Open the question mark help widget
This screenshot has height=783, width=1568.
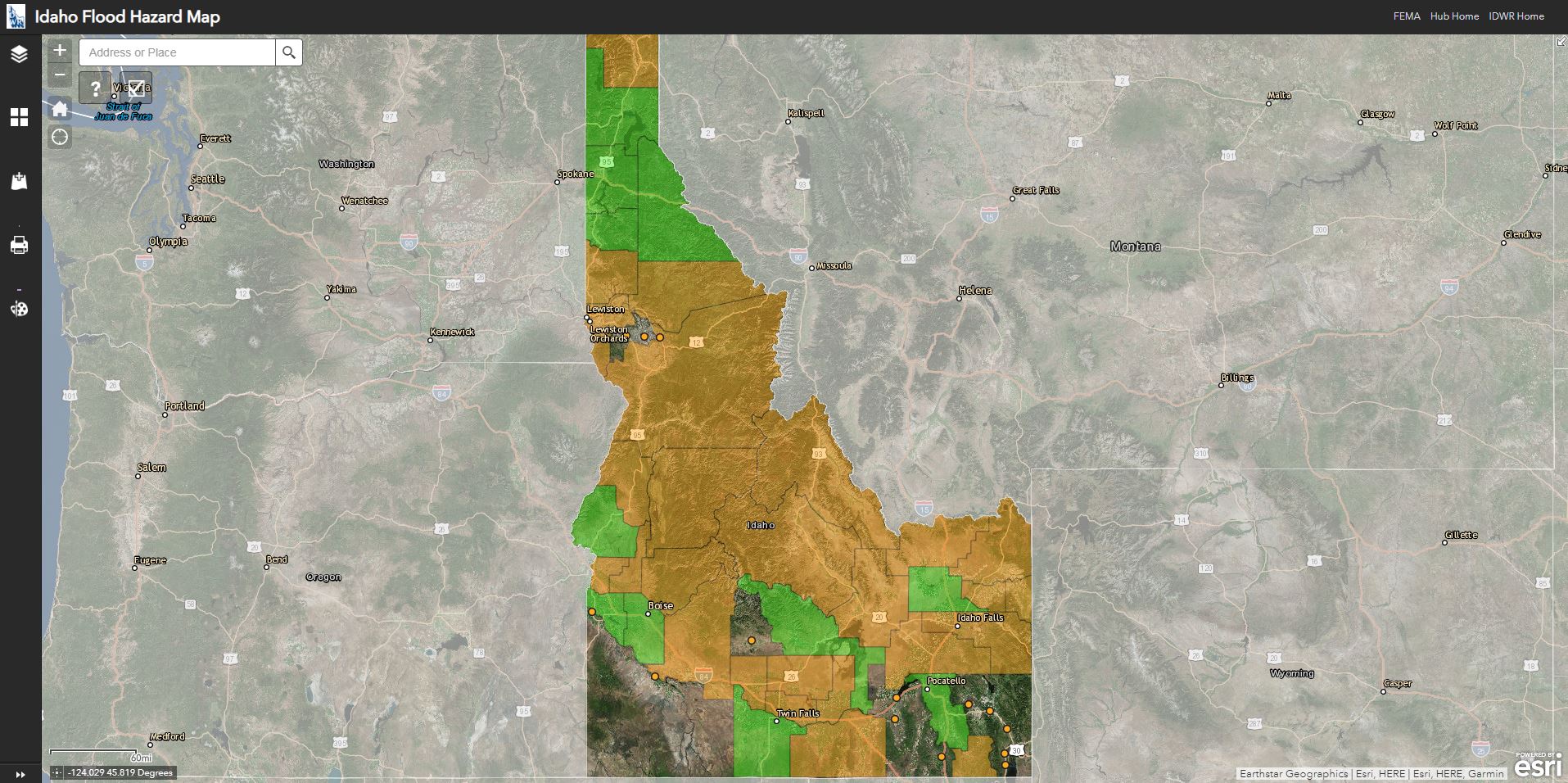point(95,88)
